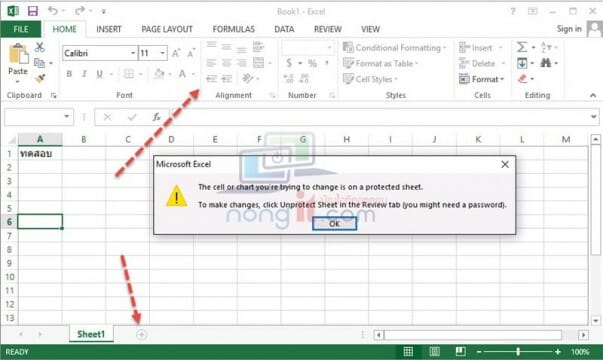Open the Font name dropdown
The image size is (603, 360).
click(133, 53)
